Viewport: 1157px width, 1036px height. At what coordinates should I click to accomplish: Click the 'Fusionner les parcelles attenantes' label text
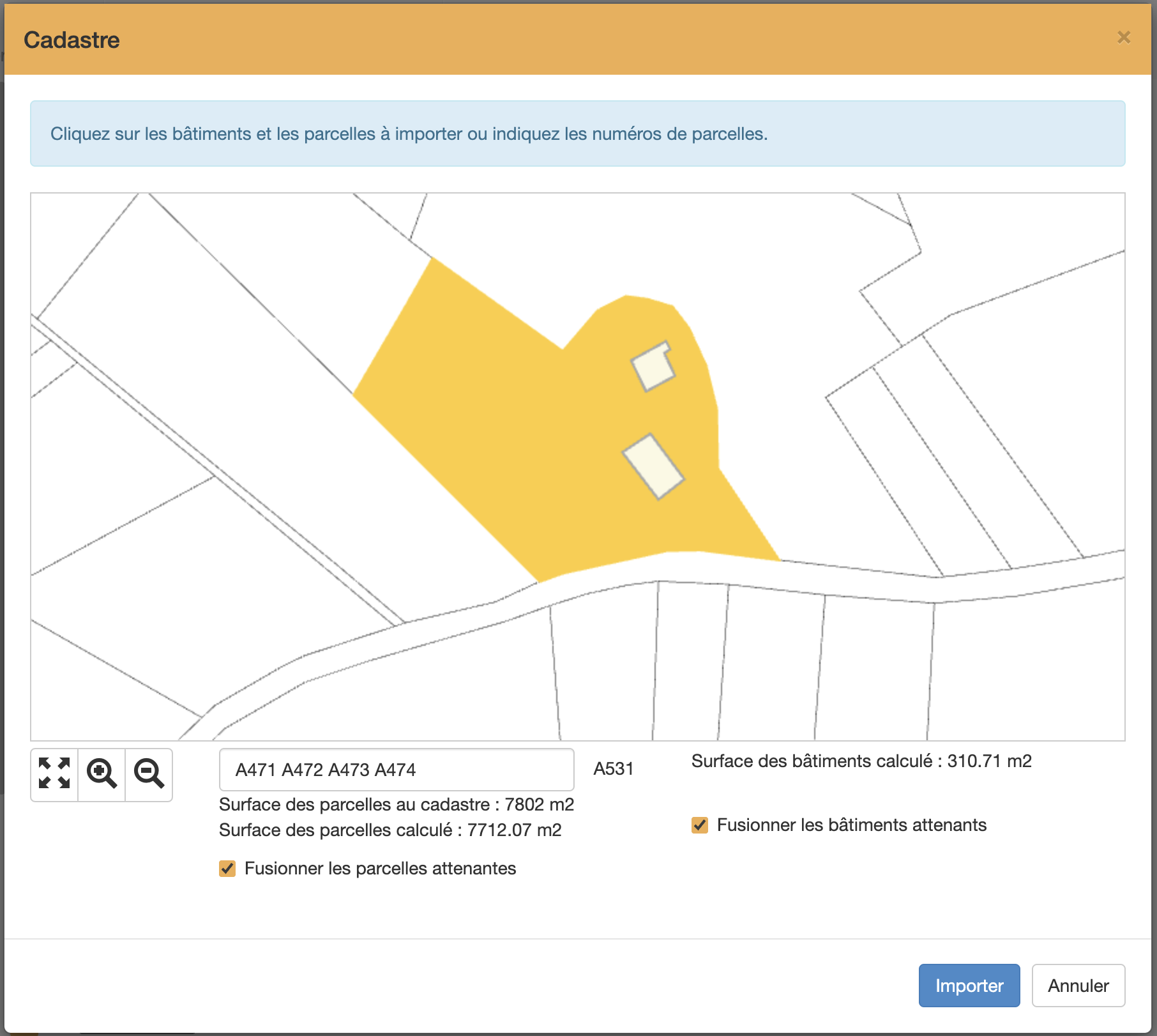380,869
